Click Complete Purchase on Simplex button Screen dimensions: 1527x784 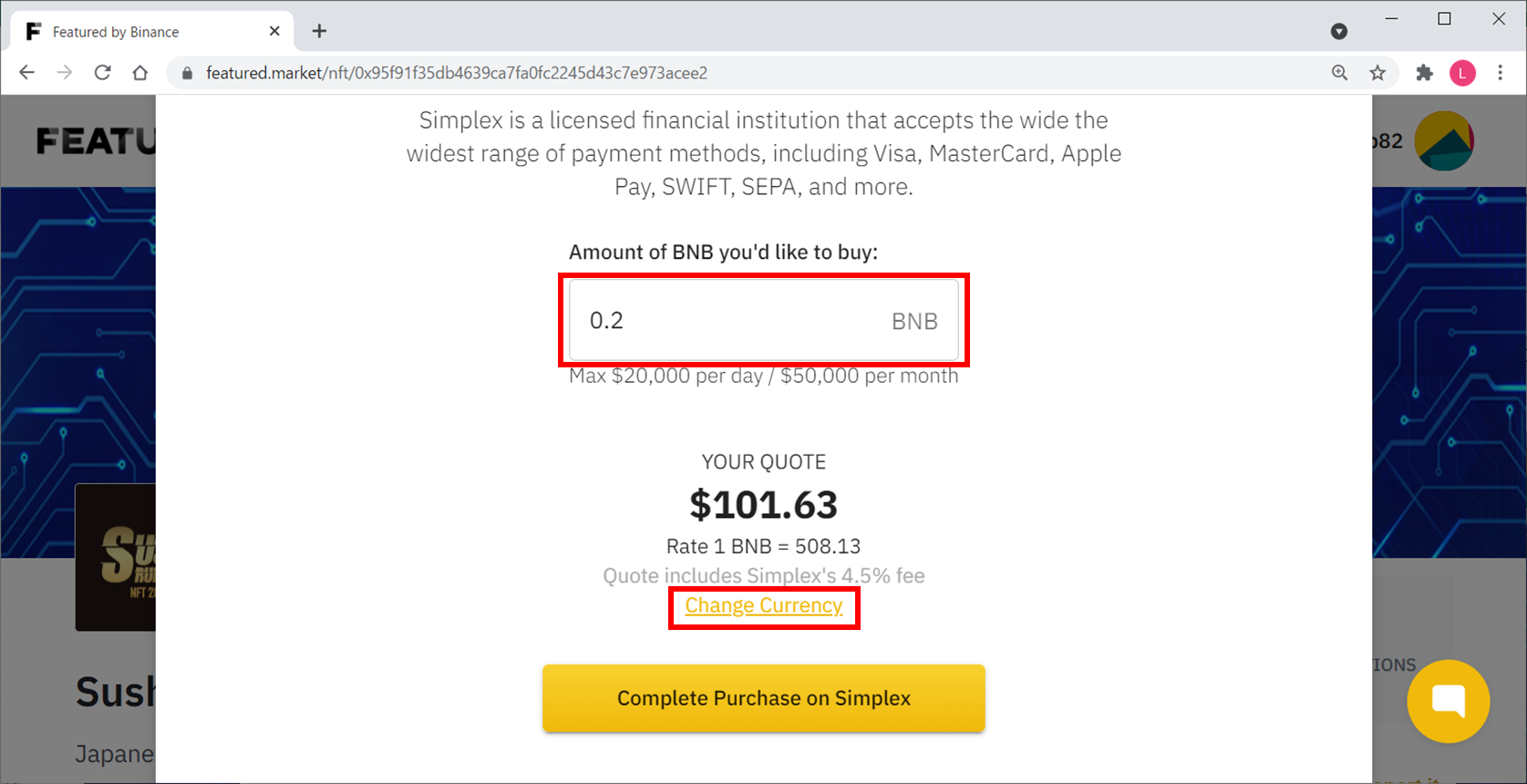pyautogui.click(x=764, y=698)
